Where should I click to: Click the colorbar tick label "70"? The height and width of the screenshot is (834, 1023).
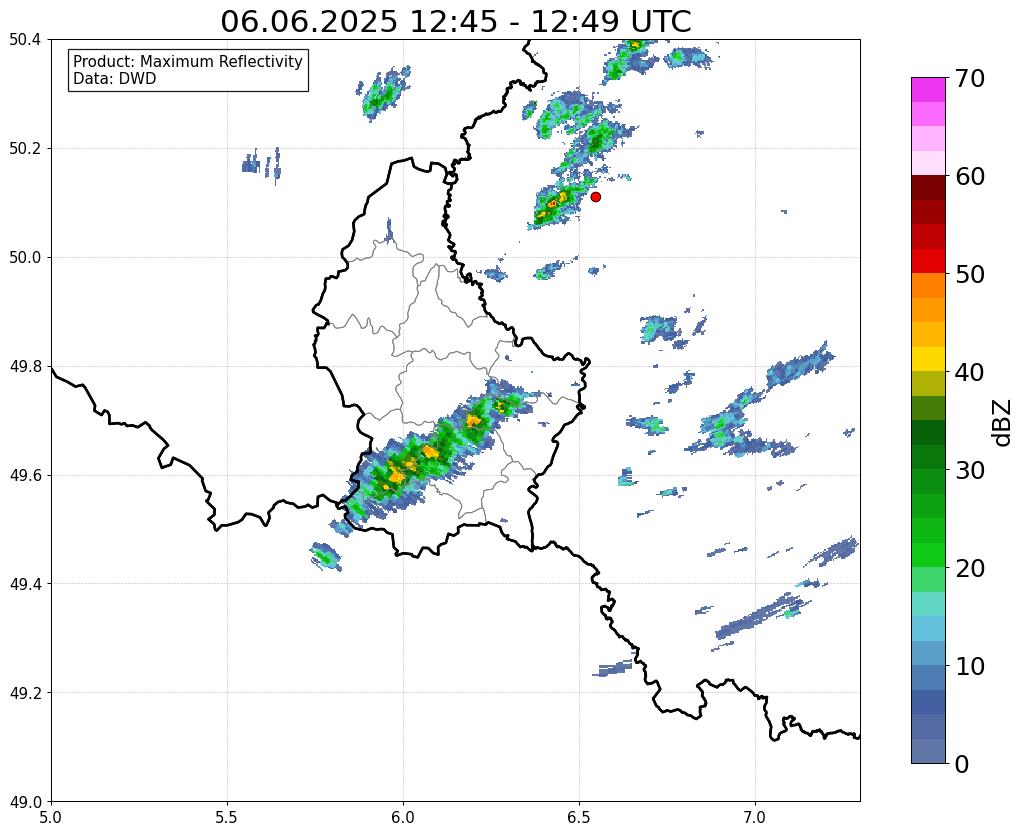click(969, 78)
